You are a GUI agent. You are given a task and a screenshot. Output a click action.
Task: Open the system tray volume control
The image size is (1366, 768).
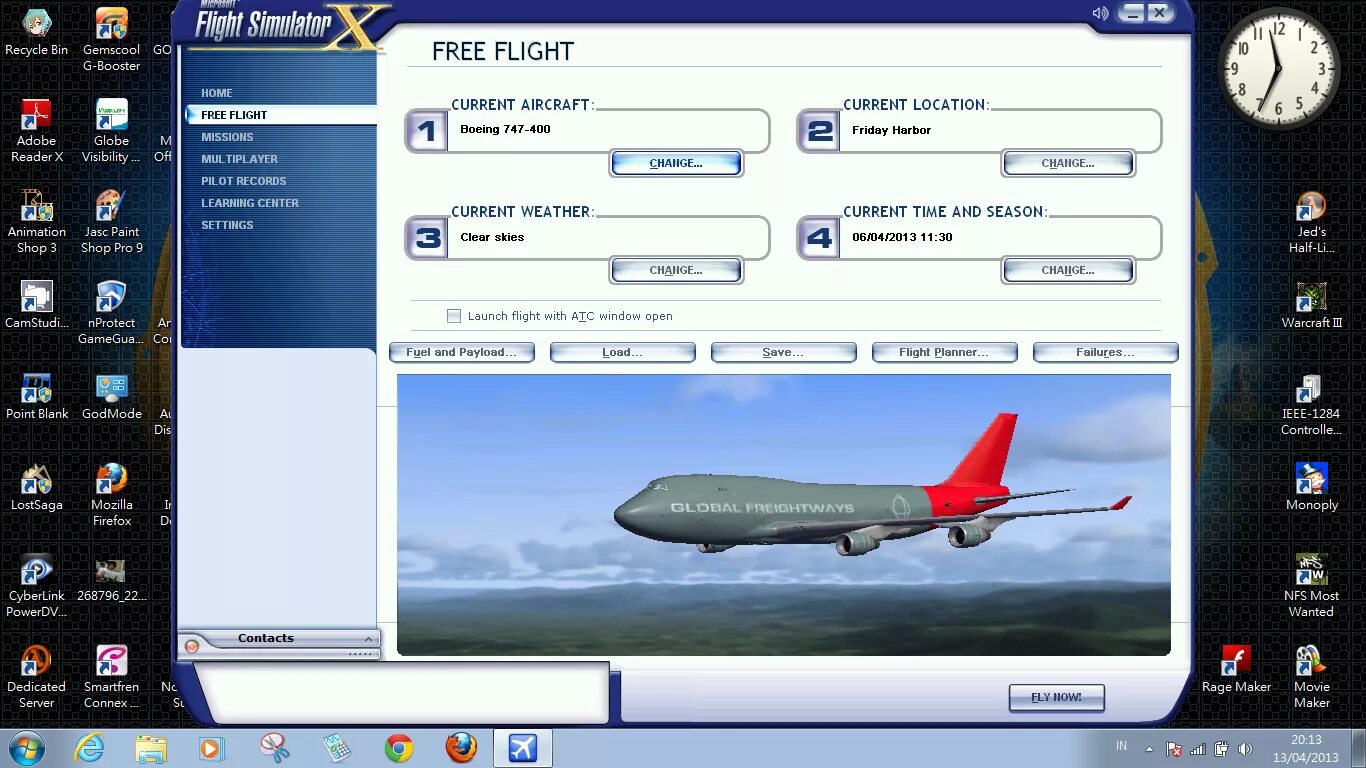click(1245, 748)
